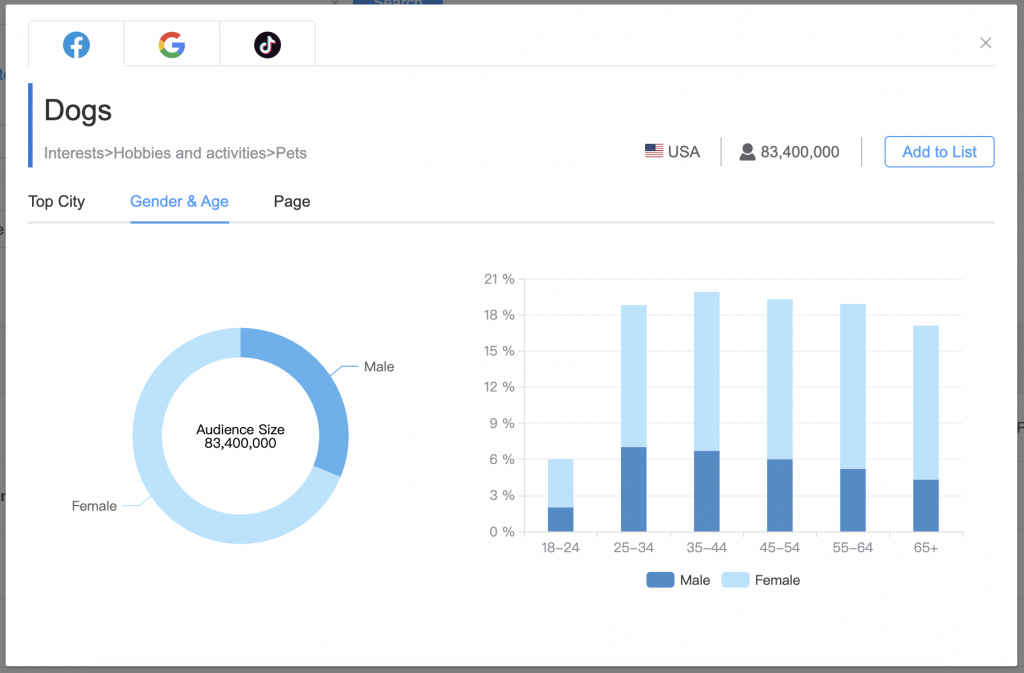
Task: Switch to the Facebook platform tab
Action: [74, 44]
